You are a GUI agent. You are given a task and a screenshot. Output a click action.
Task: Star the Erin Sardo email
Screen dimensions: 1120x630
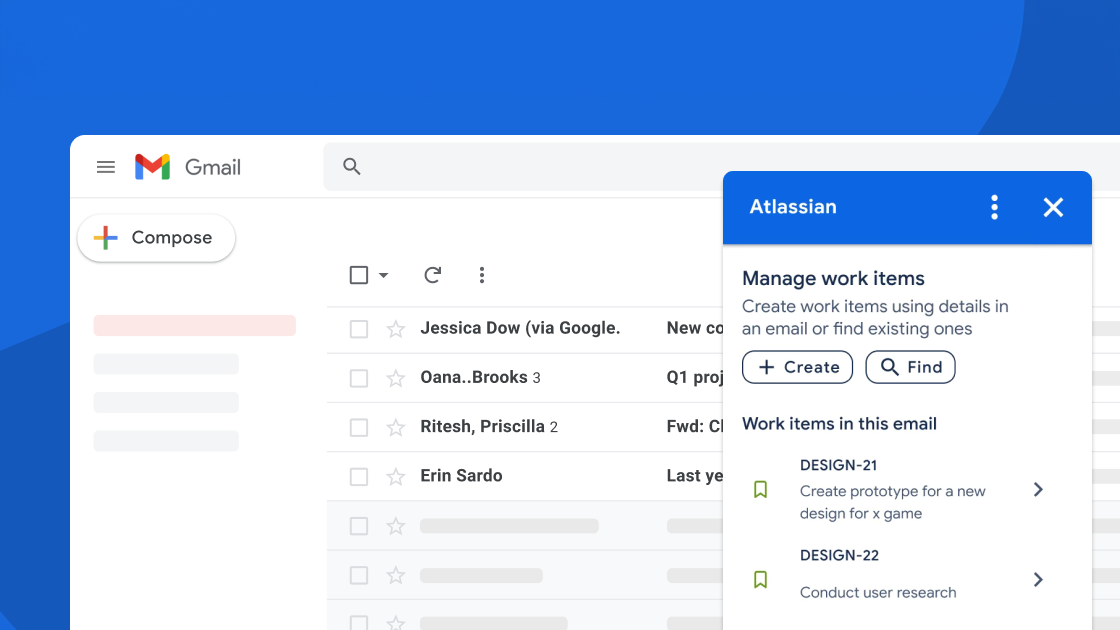tap(396, 477)
